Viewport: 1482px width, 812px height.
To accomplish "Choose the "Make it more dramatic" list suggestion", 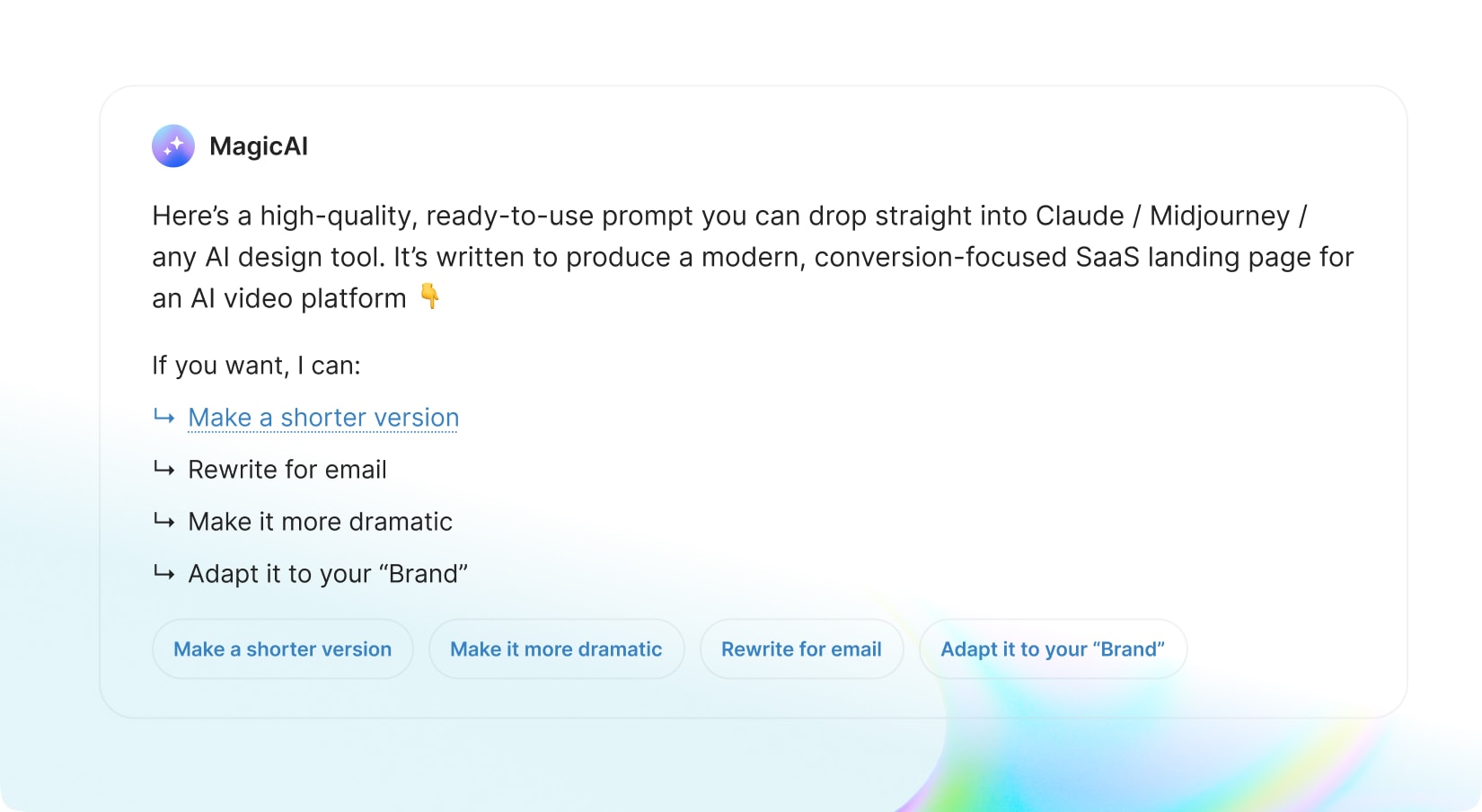I will pos(320,522).
